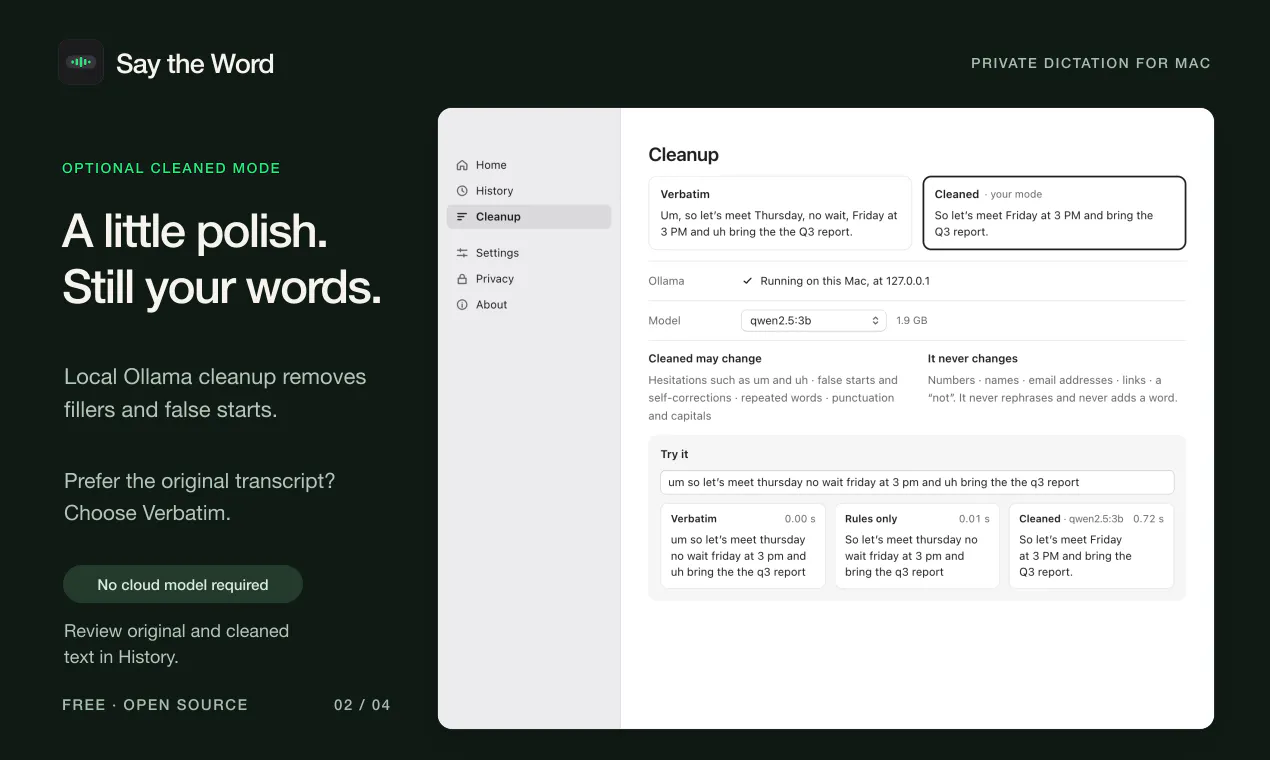This screenshot has width=1270, height=760.
Task: Click the Ollama running checkmark icon
Action: 748,281
